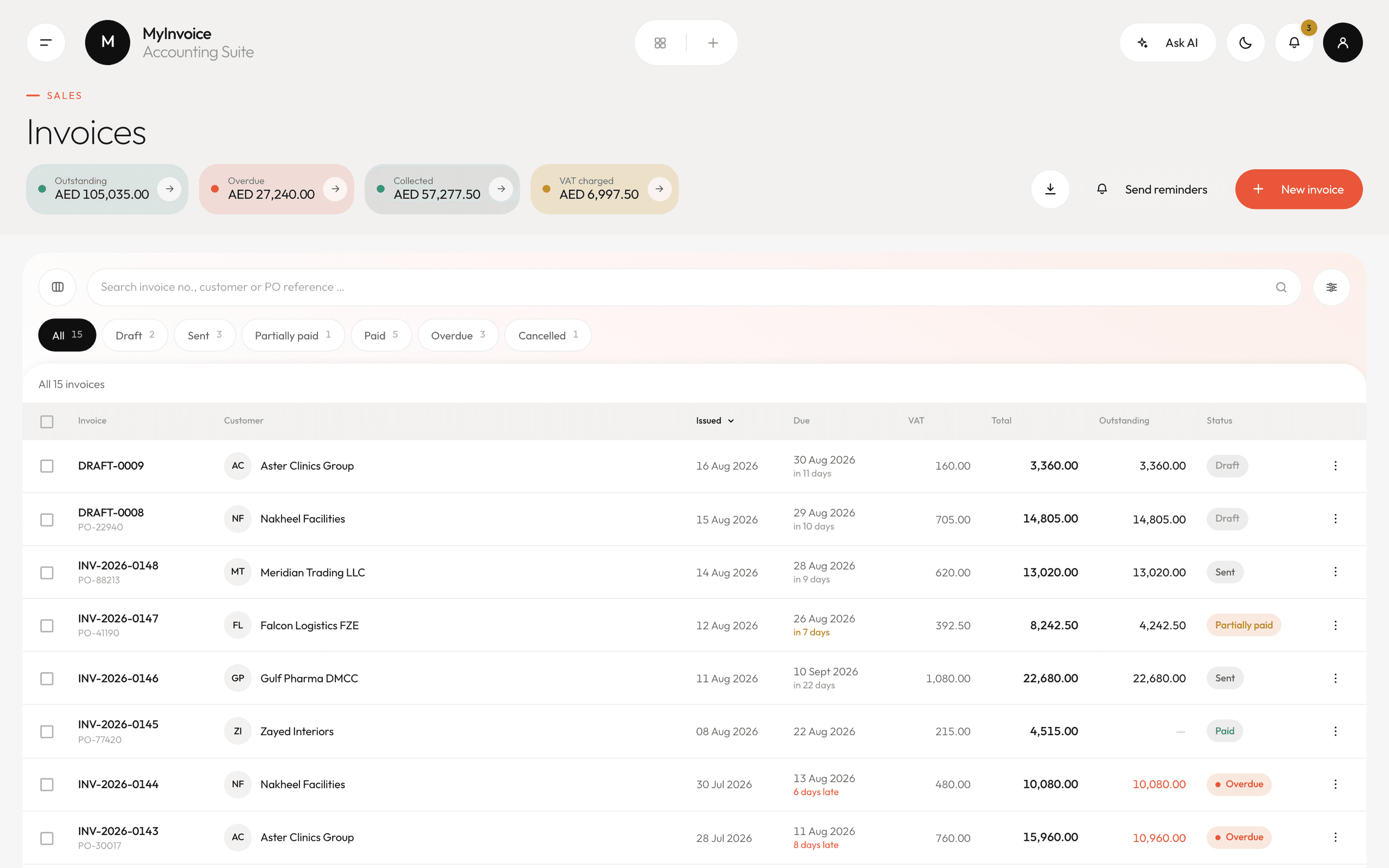
Task: Open arrow on the Collected card
Action: [x=501, y=189]
